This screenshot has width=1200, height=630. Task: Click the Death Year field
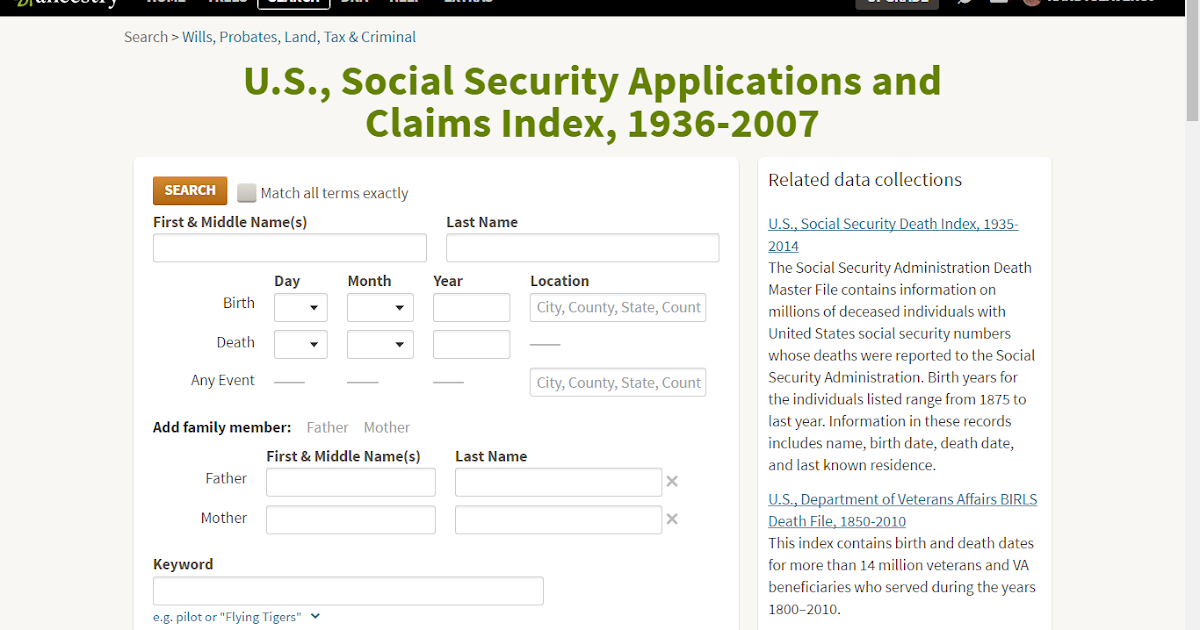click(471, 344)
